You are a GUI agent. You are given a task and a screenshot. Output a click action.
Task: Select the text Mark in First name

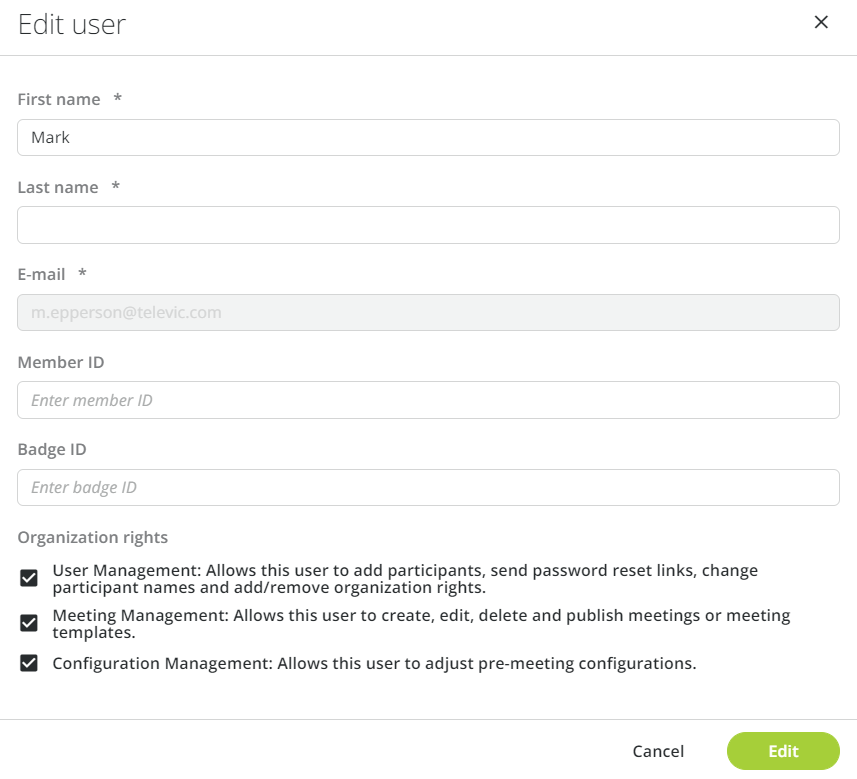51,137
